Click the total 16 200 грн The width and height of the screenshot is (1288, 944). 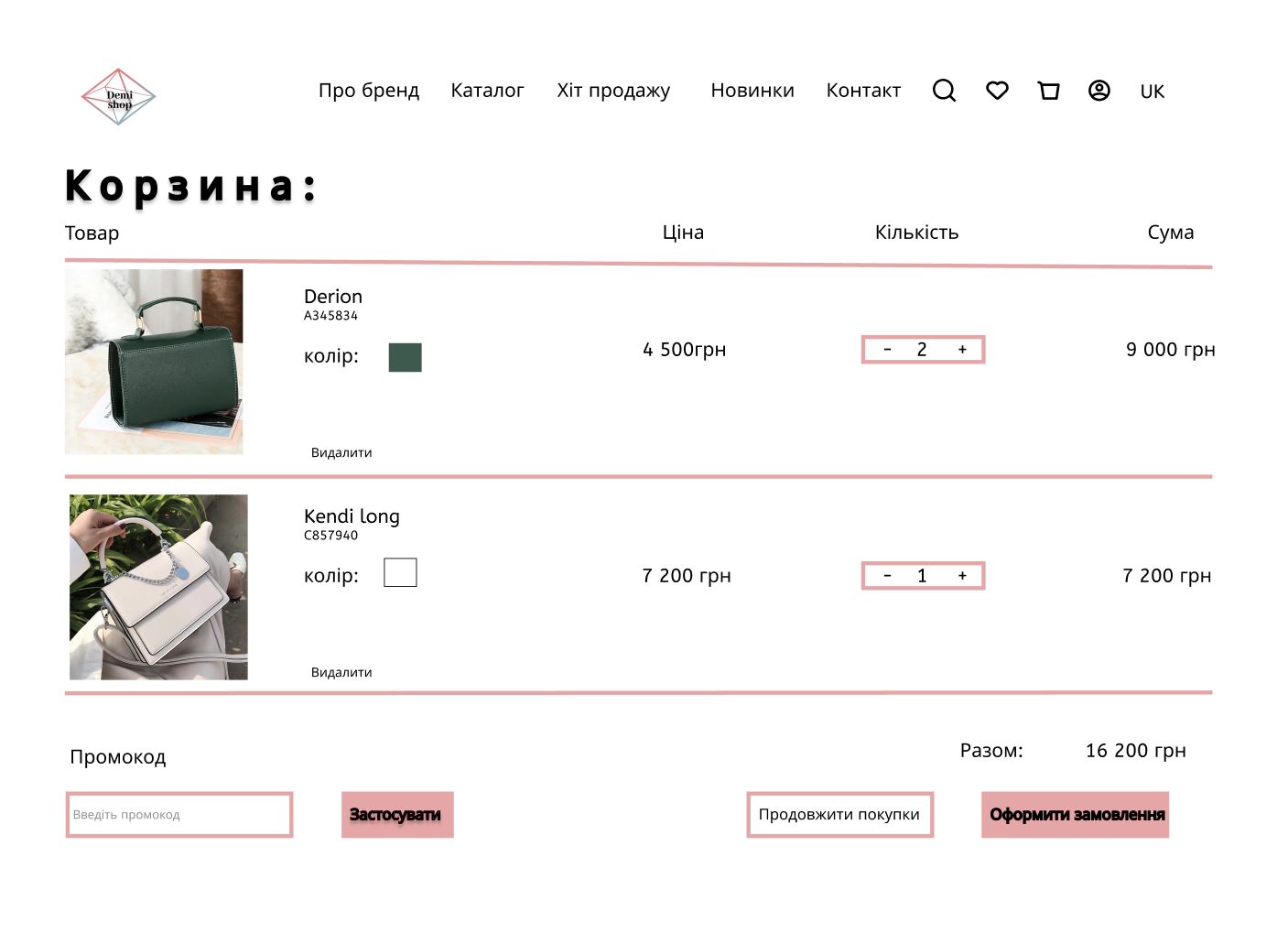pyautogui.click(x=1136, y=751)
